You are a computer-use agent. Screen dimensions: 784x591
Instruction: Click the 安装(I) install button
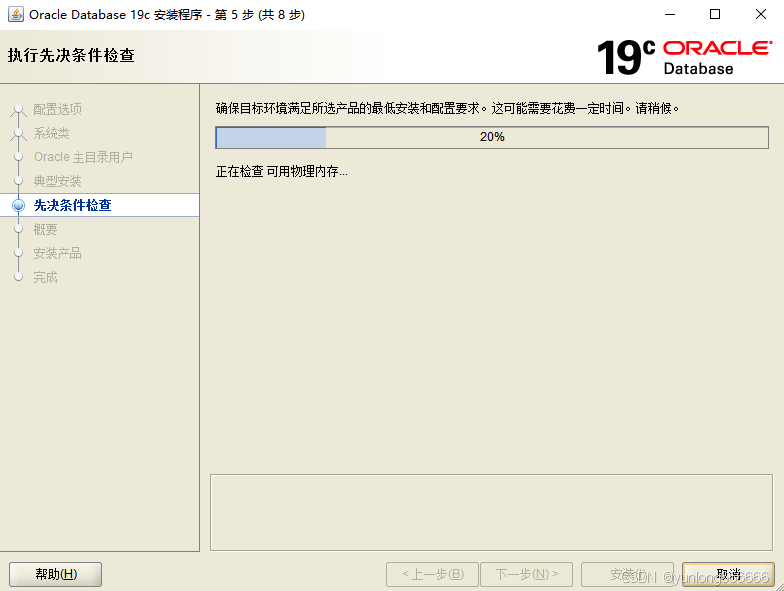point(628,574)
